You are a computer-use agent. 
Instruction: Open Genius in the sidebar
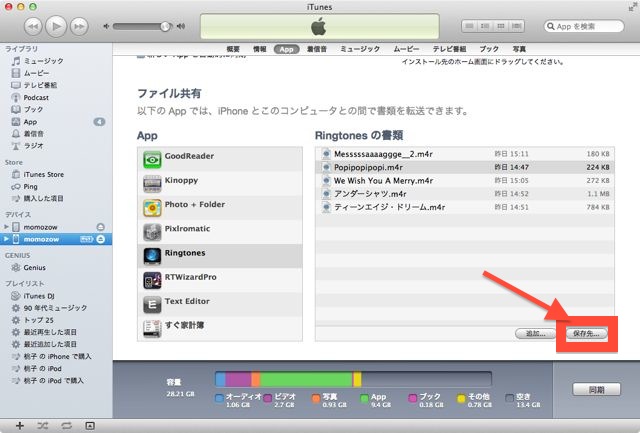pyautogui.click(x=34, y=268)
